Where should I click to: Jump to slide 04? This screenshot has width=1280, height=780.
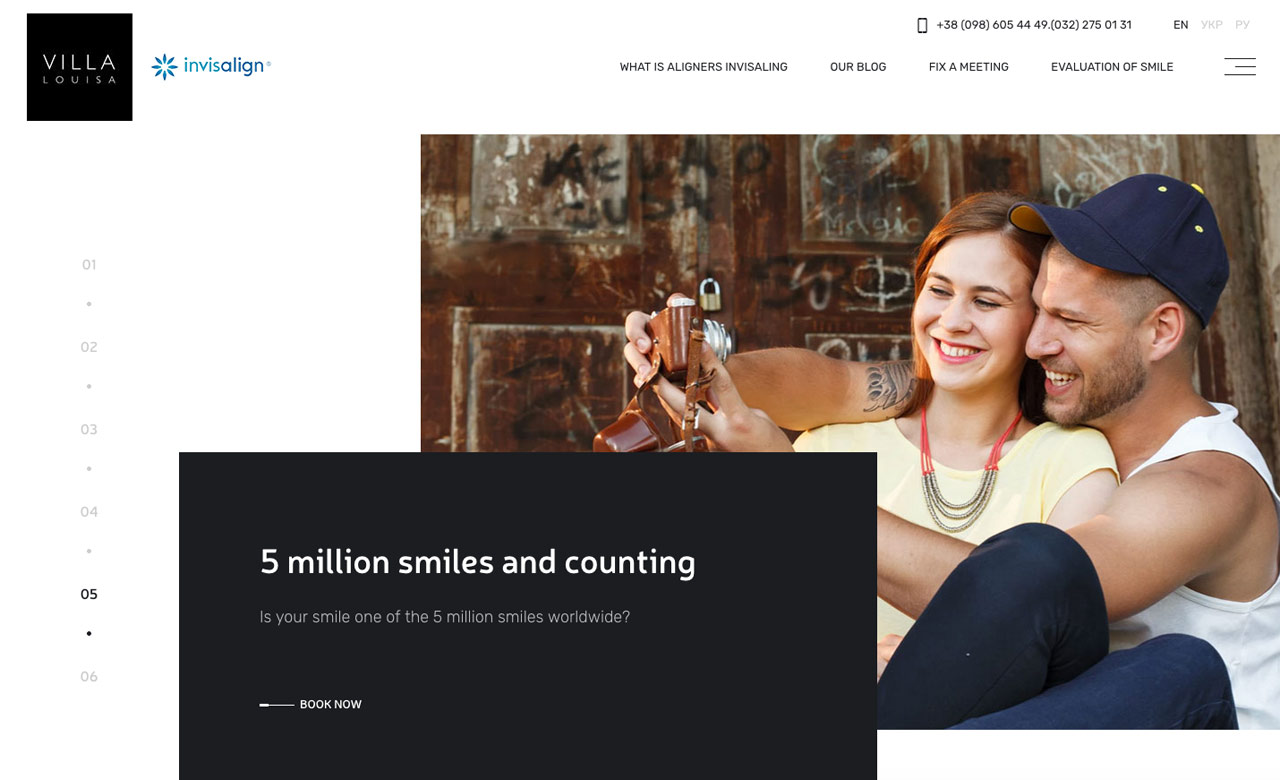89,512
